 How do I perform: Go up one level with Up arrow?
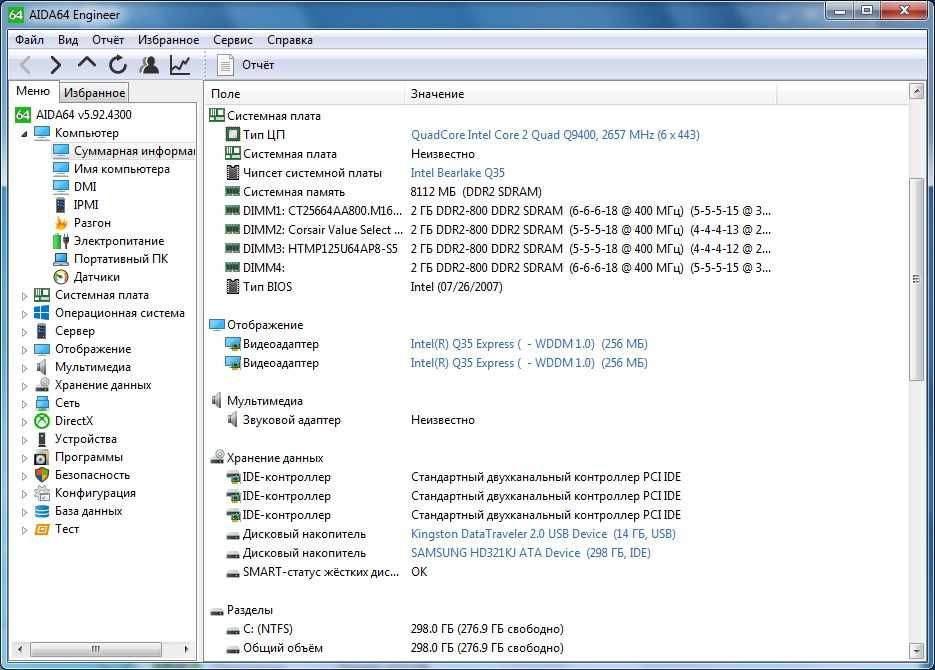tap(87, 64)
